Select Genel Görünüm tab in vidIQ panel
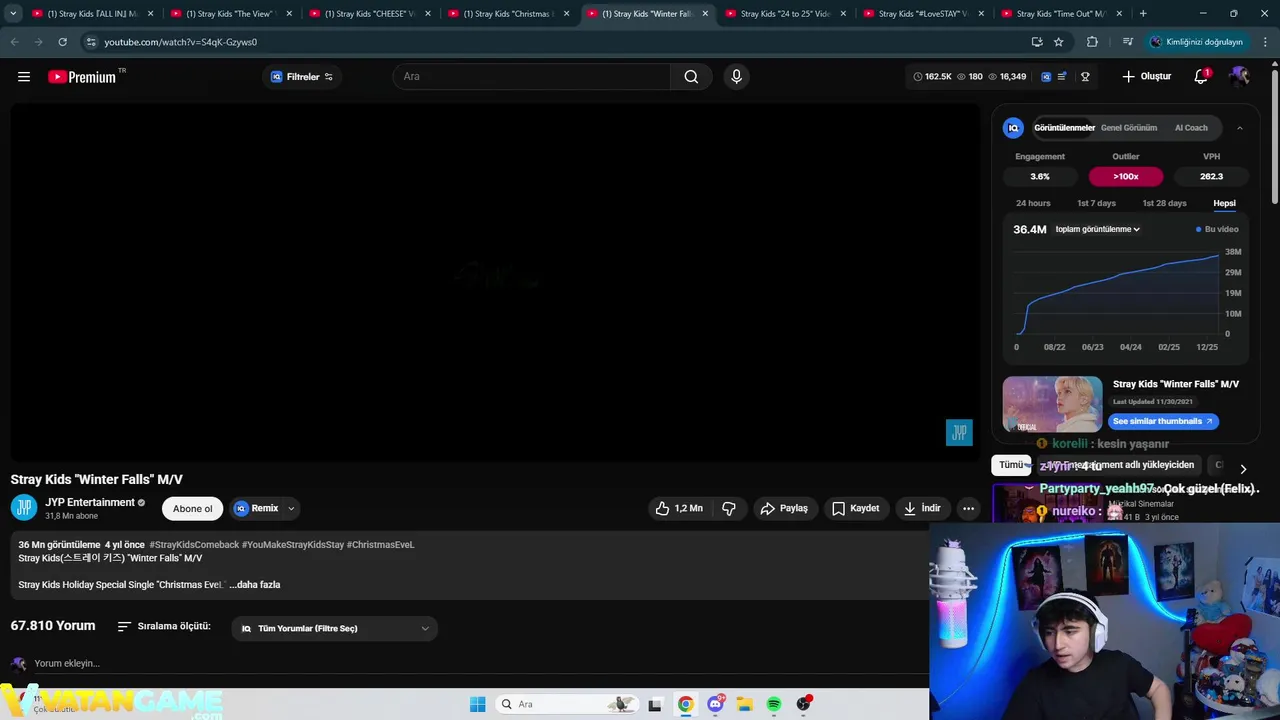Viewport: 1280px width, 720px height. click(x=1129, y=128)
